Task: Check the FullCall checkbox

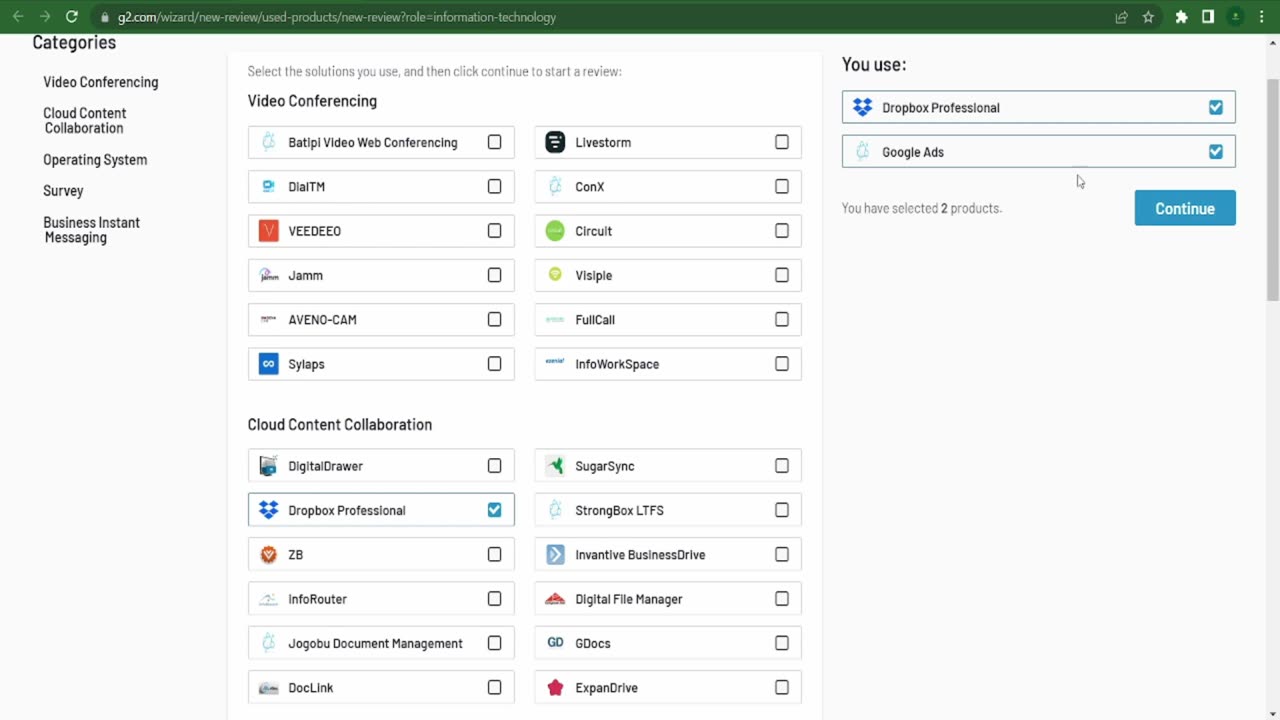Action: click(782, 320)
